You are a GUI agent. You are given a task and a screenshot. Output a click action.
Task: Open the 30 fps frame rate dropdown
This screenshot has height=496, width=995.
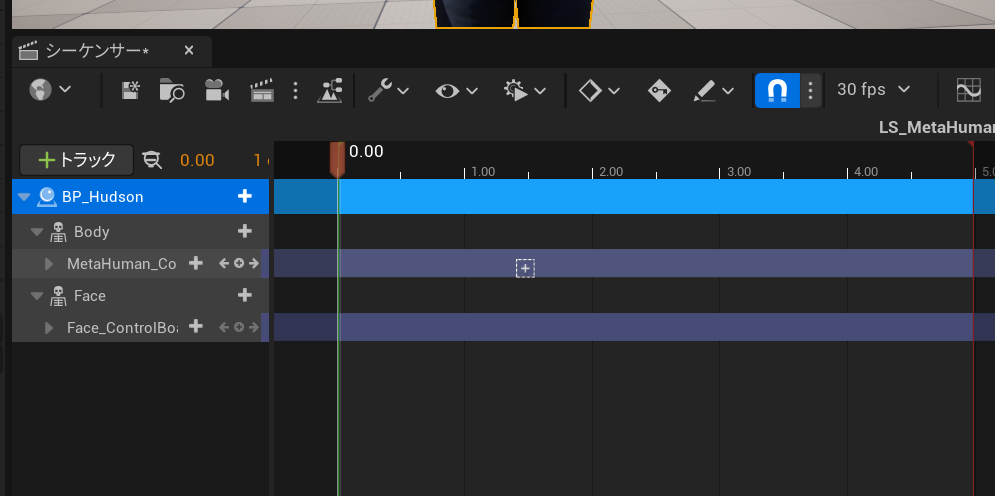[873, 90]
